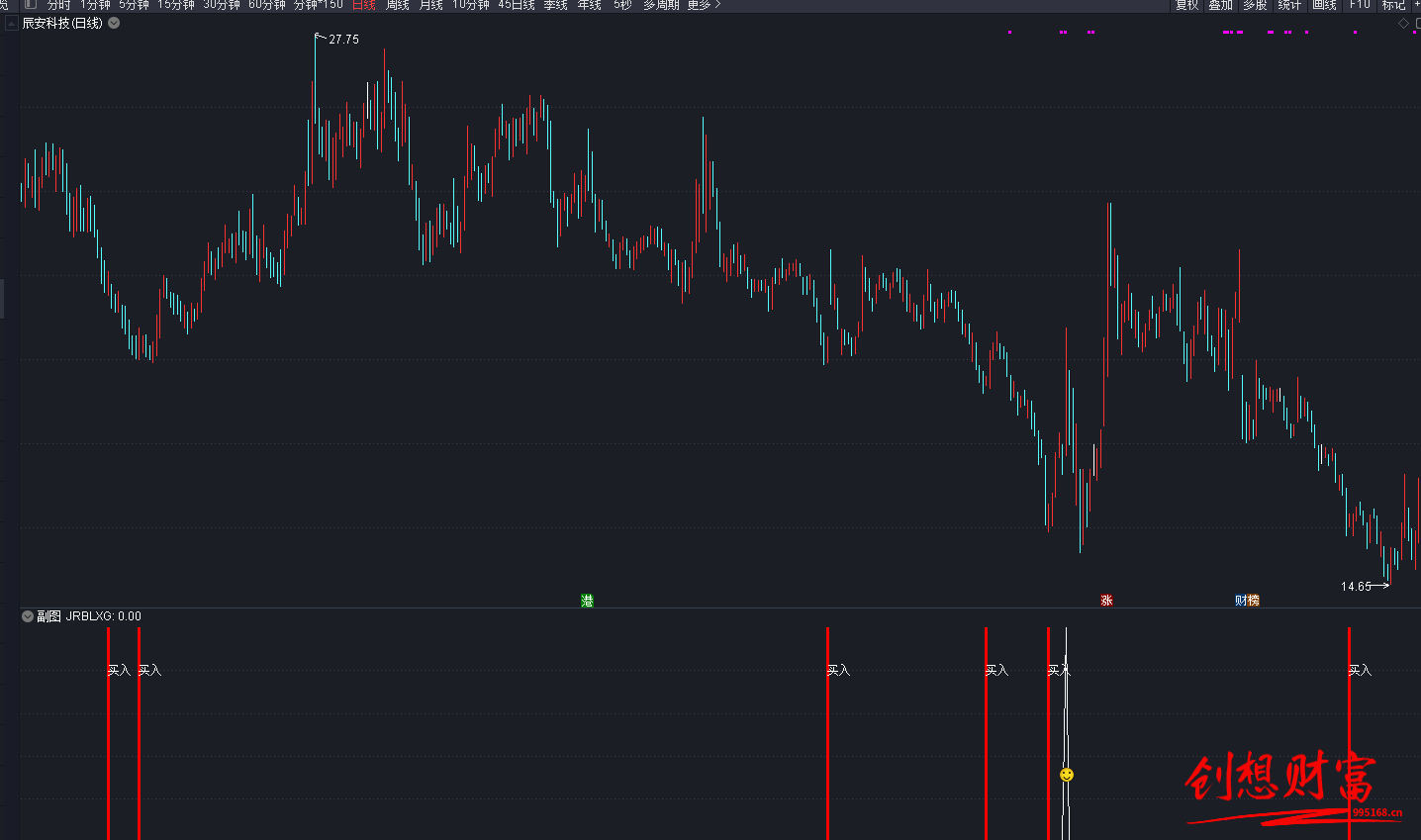
Task: Click the yellow smiley face indicator icon
Action: 1067,775
